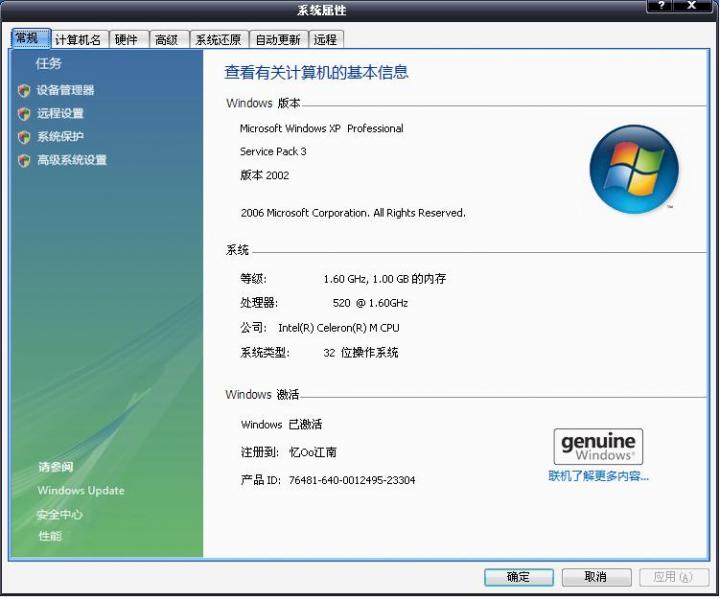
Task: Click the 版本 2002 text
Action: (264, 175)
